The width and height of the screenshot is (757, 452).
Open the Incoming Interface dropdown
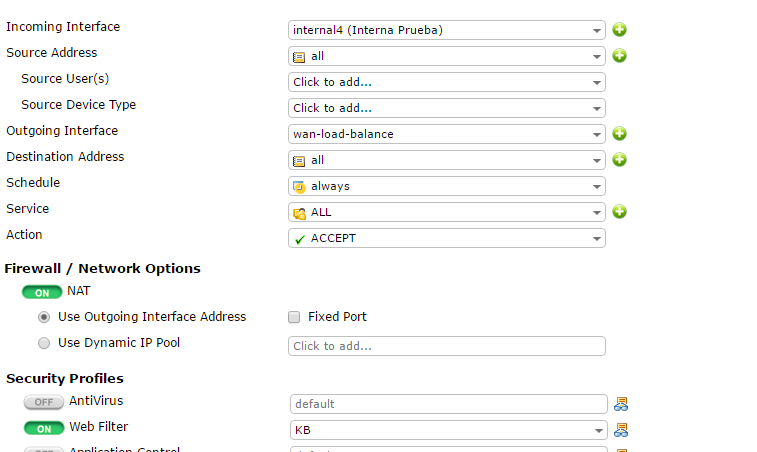(x=447, y=30)
